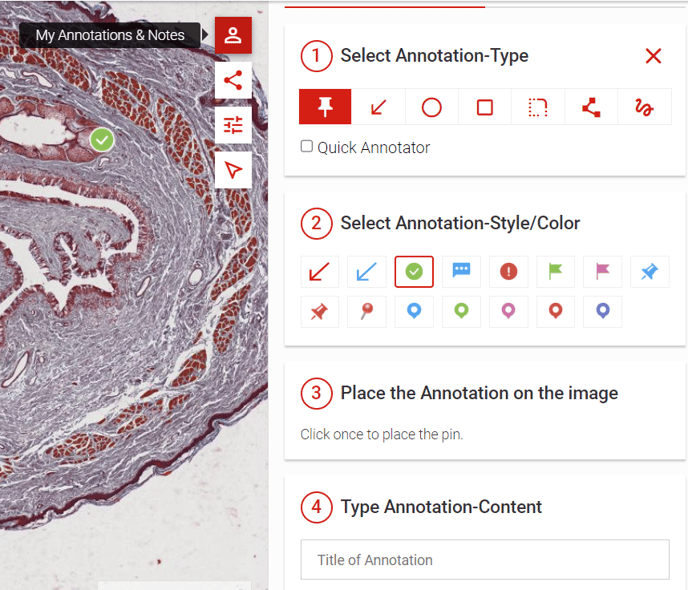688x590 pixels.
Task: Open image adjustment sliders button
Action: [233, 125]
